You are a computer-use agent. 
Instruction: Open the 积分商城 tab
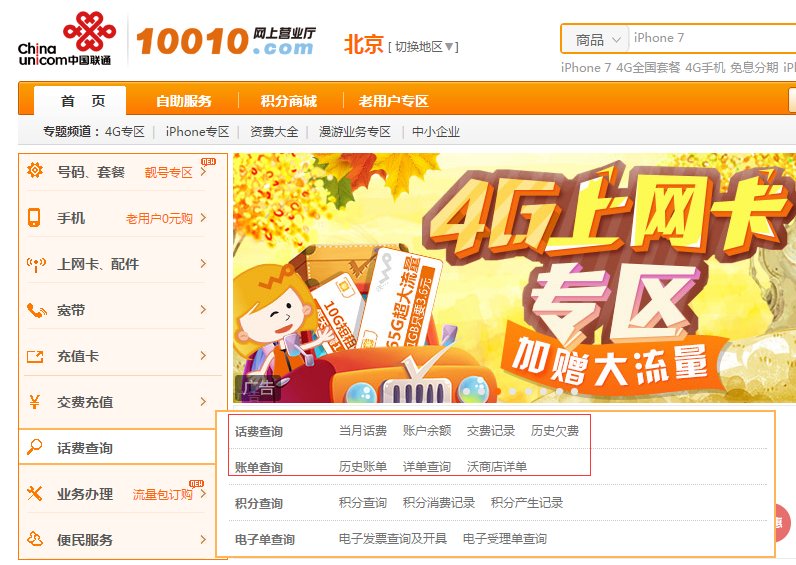(x=288, y=101)
